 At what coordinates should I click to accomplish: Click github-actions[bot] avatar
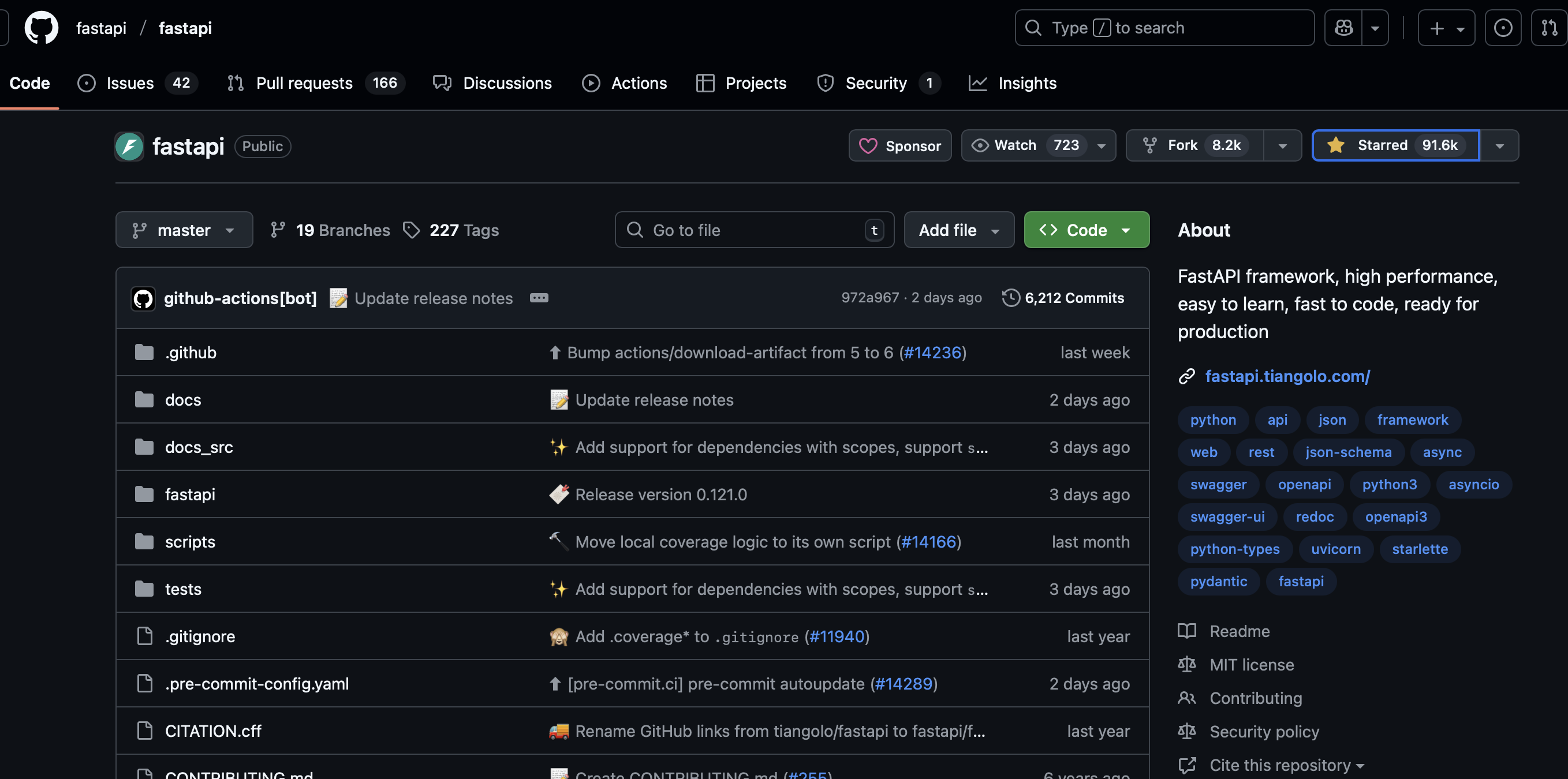[144, 298]
